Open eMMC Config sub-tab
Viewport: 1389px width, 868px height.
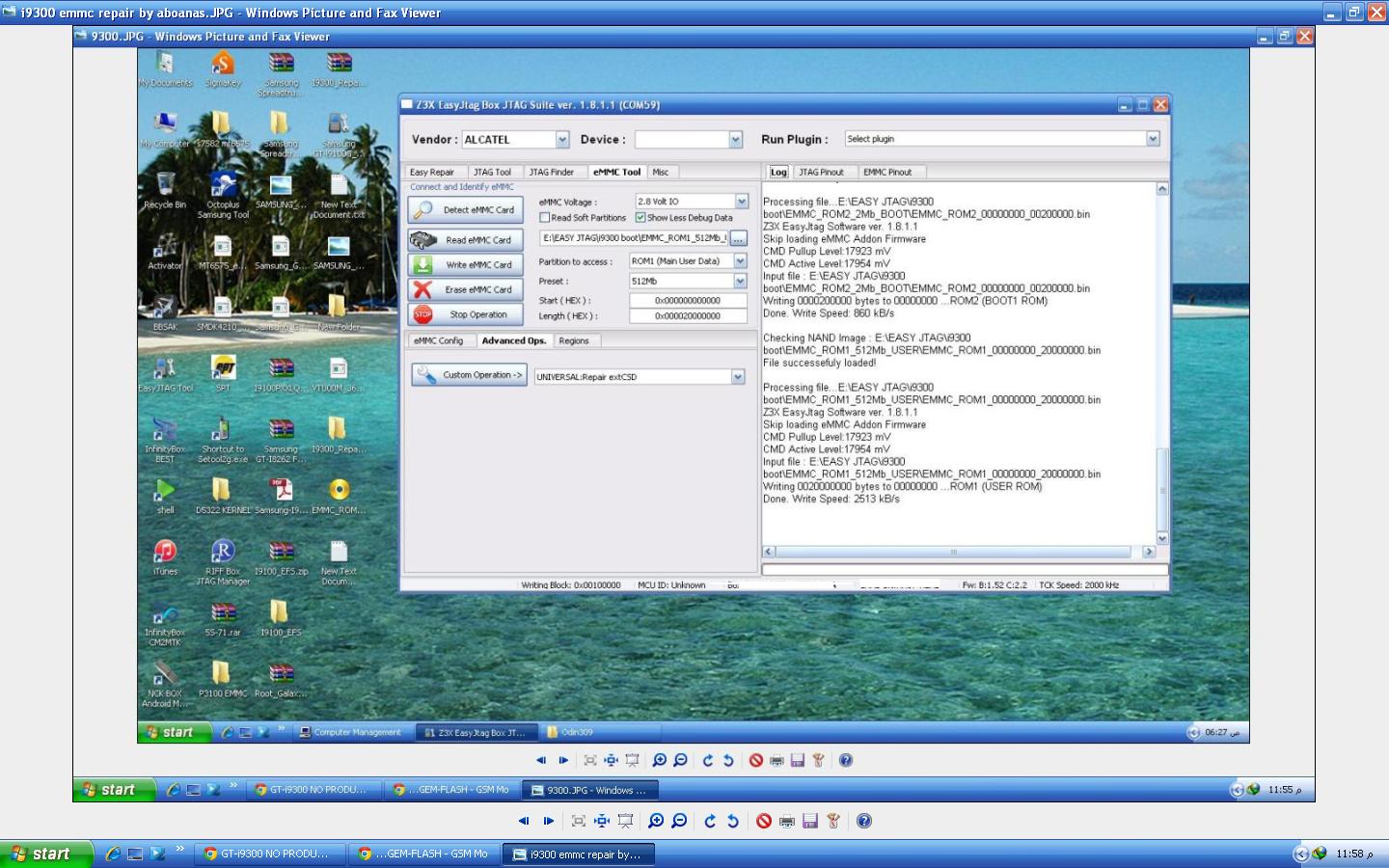point(439,340)
